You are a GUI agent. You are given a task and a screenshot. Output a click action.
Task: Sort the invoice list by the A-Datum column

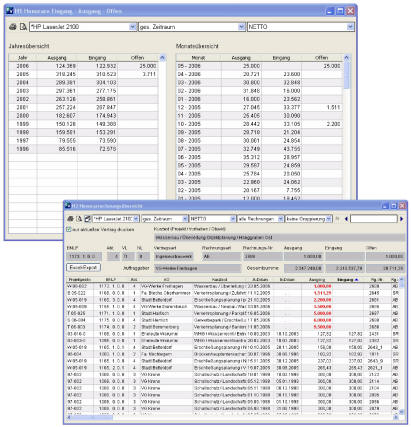pyautogui.click(x=260, y=280)
